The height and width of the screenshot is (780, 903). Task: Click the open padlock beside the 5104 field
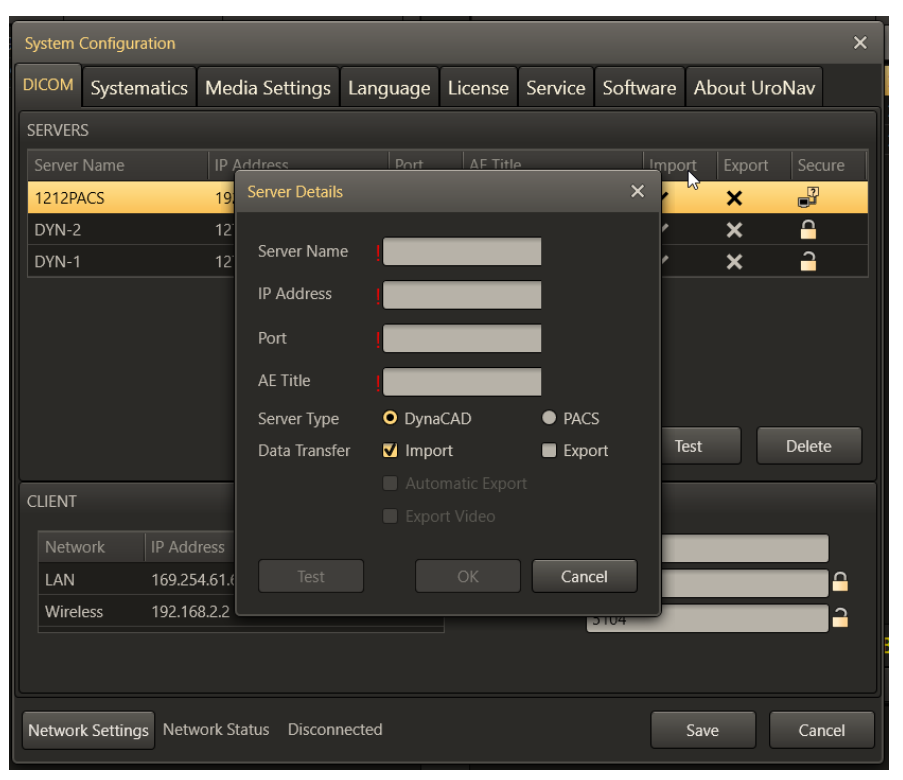(840, 618)
